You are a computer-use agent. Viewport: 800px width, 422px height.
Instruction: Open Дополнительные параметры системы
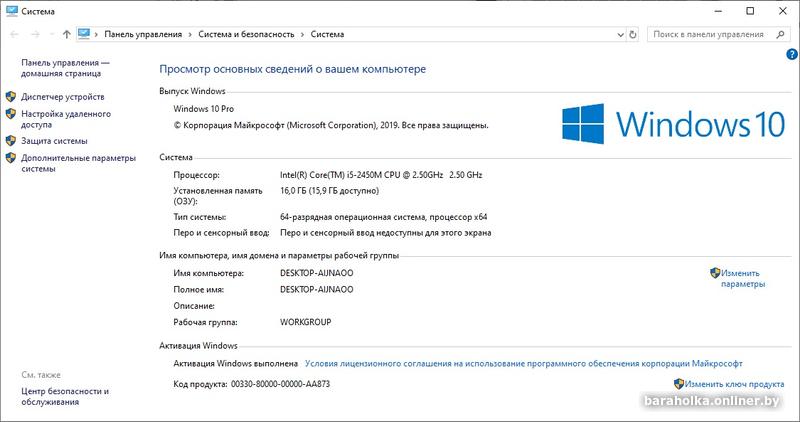point(79,163)
